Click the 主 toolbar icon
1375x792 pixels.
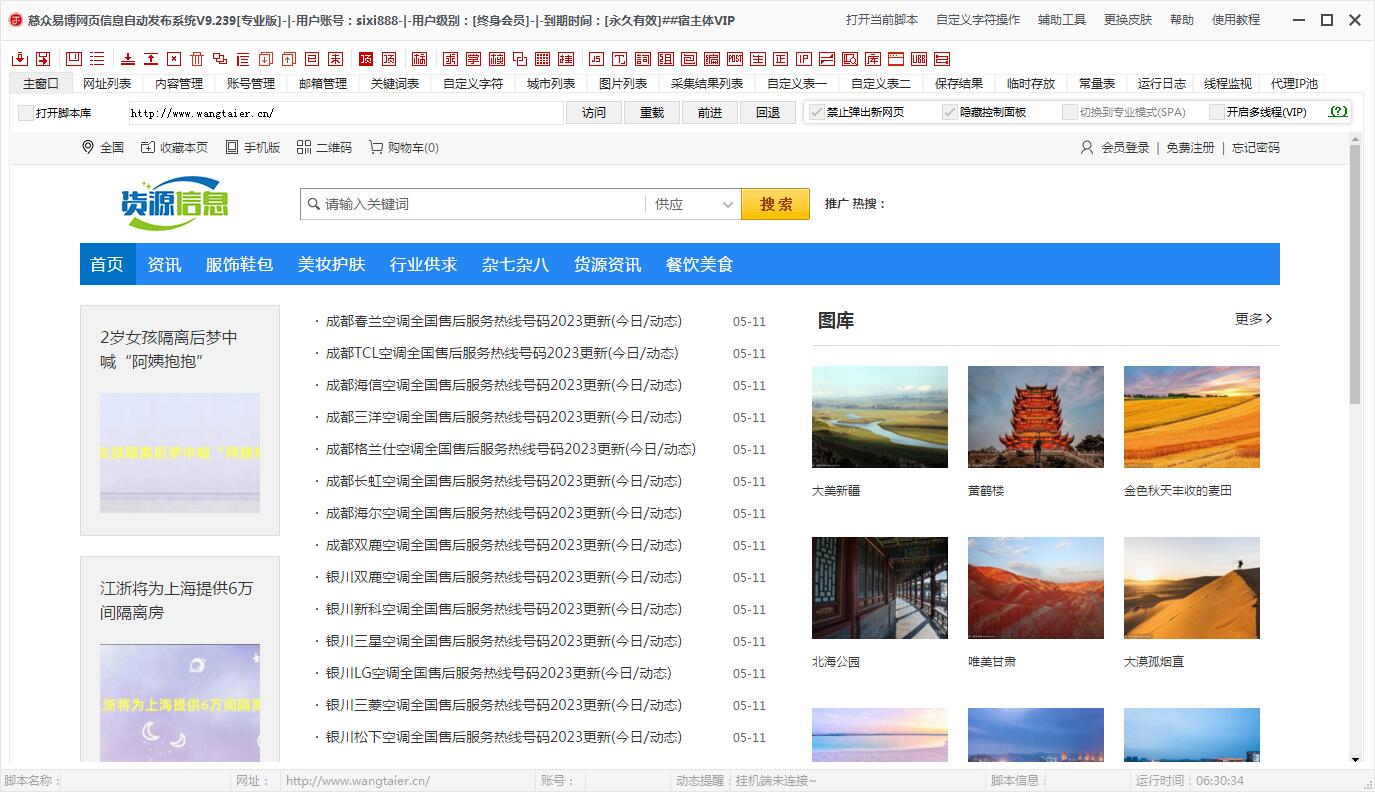[758, 59]
